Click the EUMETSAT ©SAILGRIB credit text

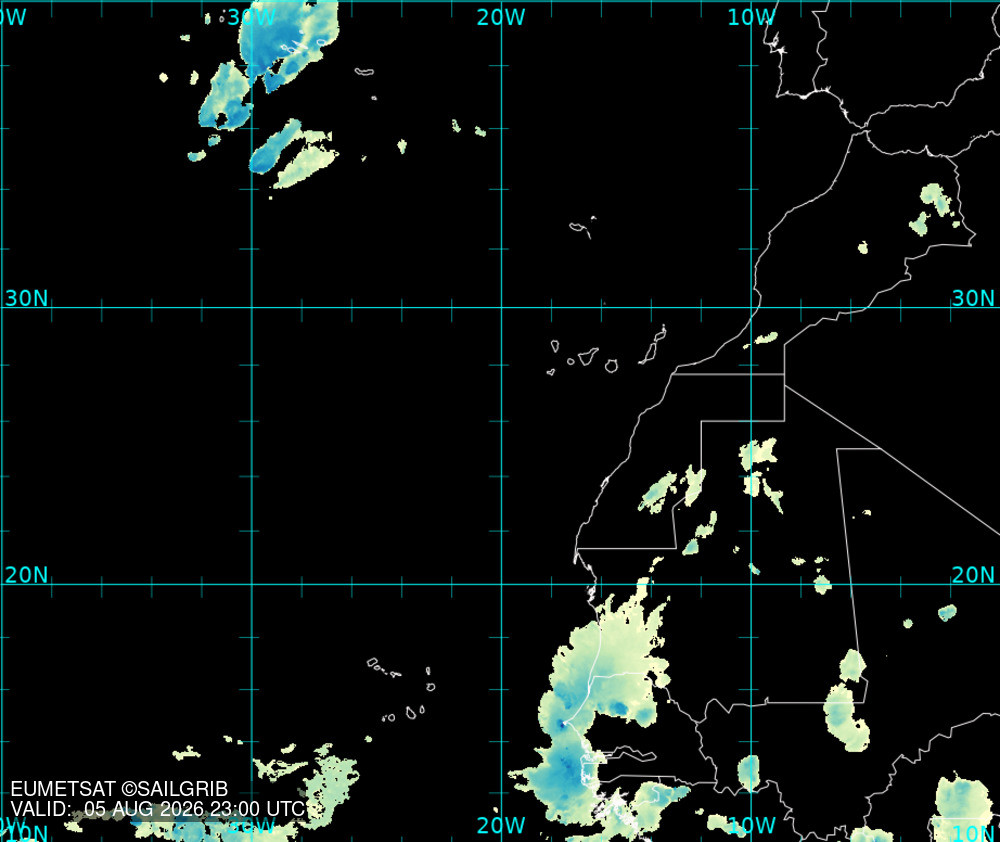[x=119, y=789]
